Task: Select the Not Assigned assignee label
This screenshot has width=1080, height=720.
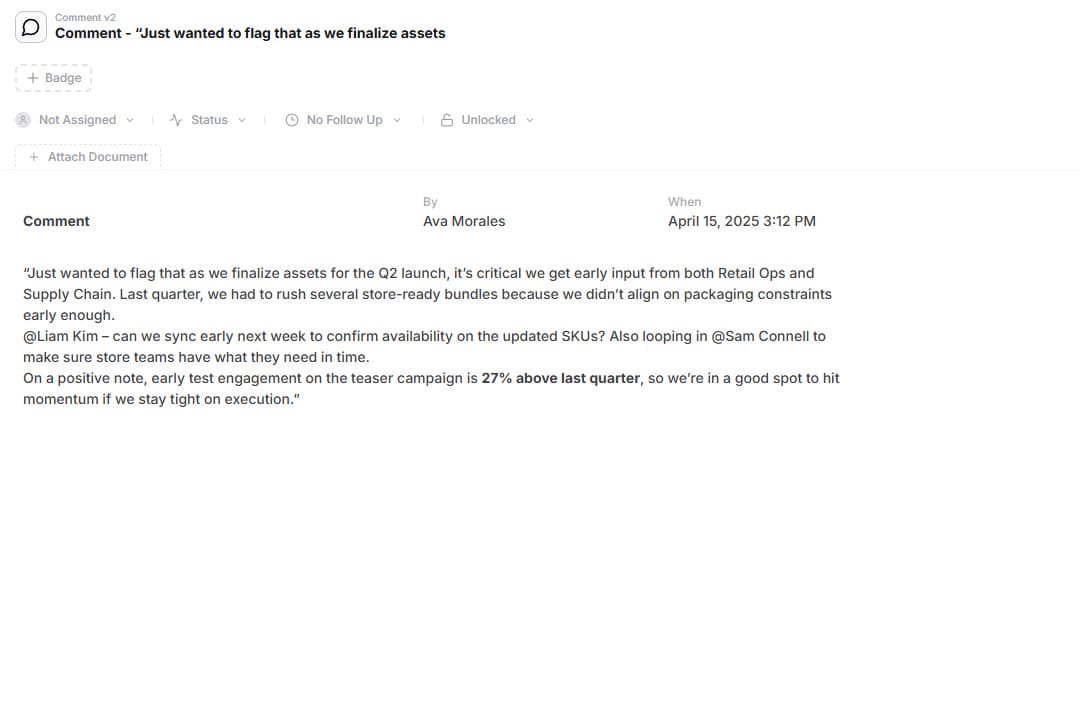Action: point(77,120)
